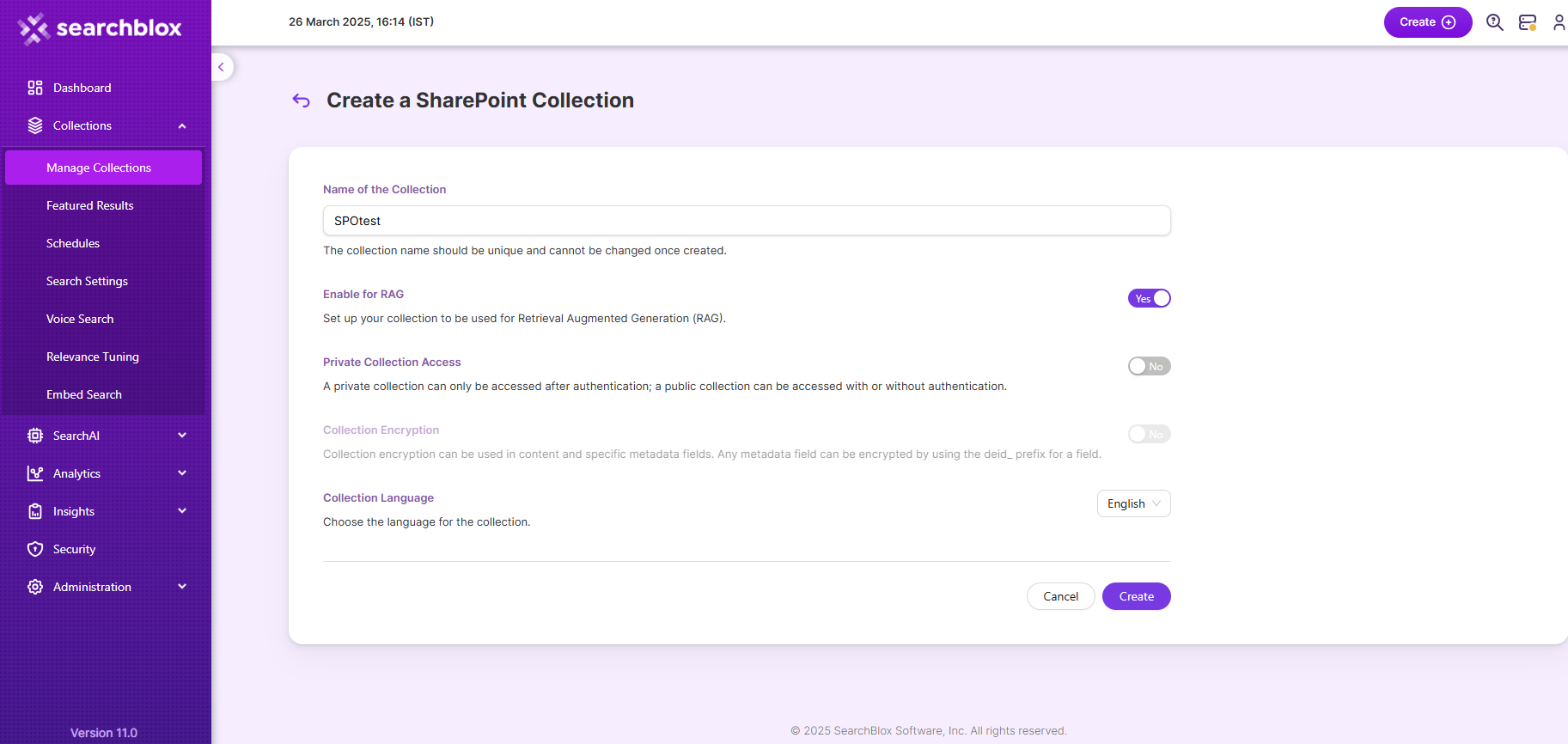Open the Collection Language dropdown
1568x744 pixels.
pyautogui.click(x=1134, y=503)
